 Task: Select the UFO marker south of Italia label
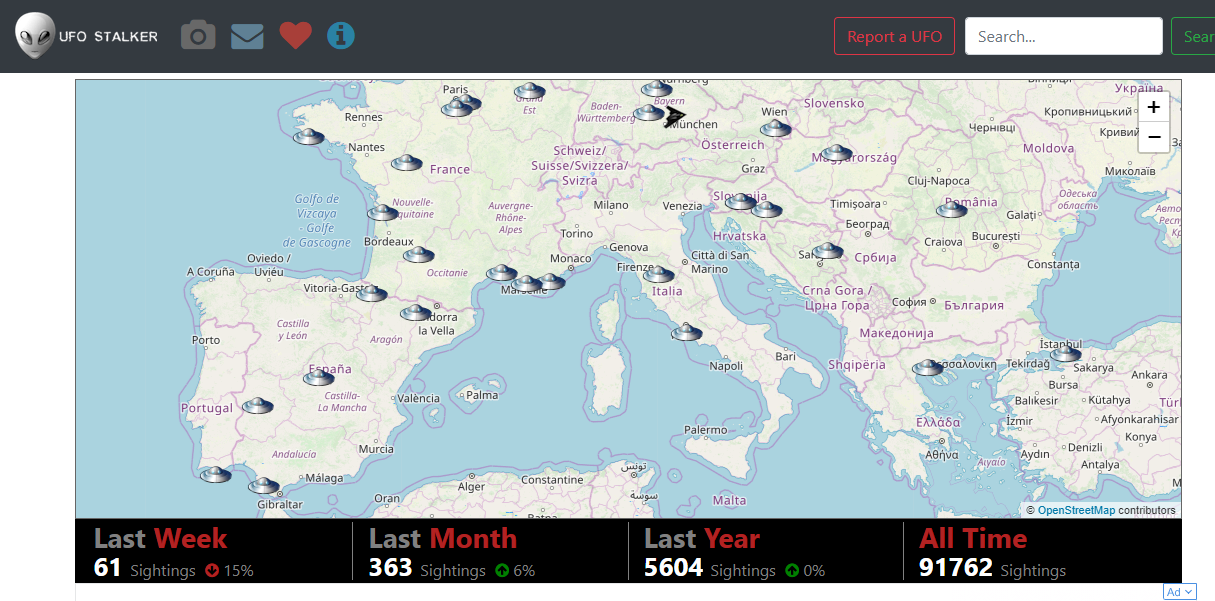(x=687, y=332)
